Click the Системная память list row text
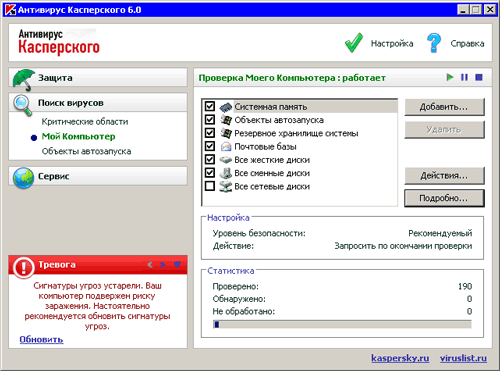 (x=271, y=107)
